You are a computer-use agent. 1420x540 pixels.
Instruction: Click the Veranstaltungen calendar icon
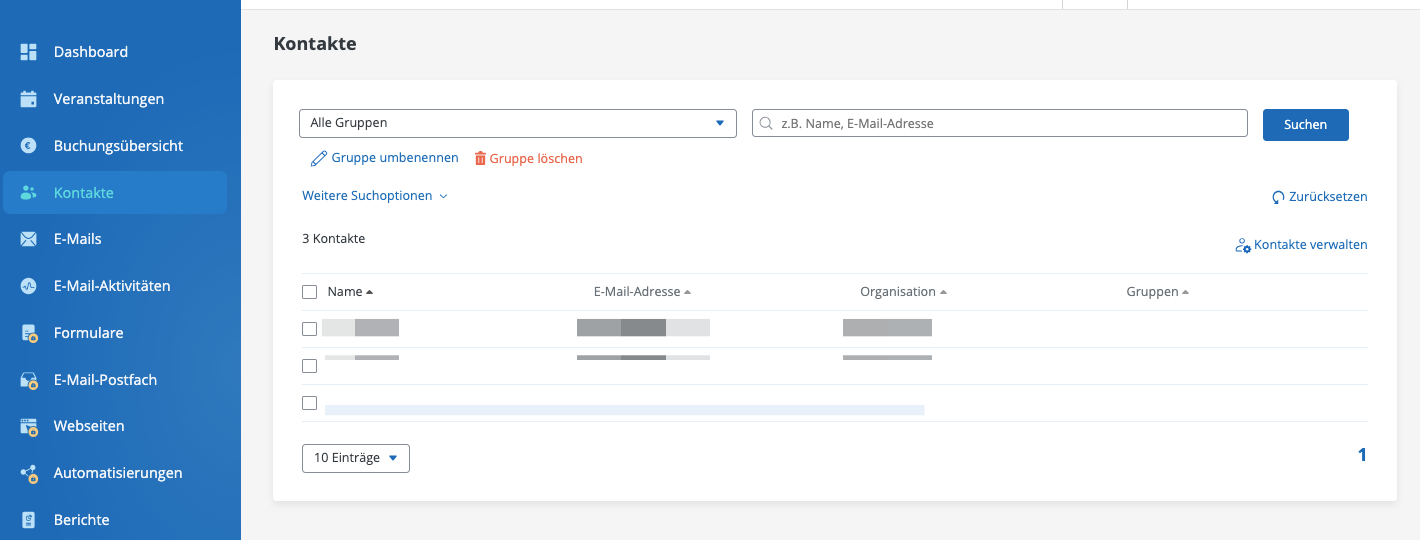pyautogui.click(x=29, y=99)
